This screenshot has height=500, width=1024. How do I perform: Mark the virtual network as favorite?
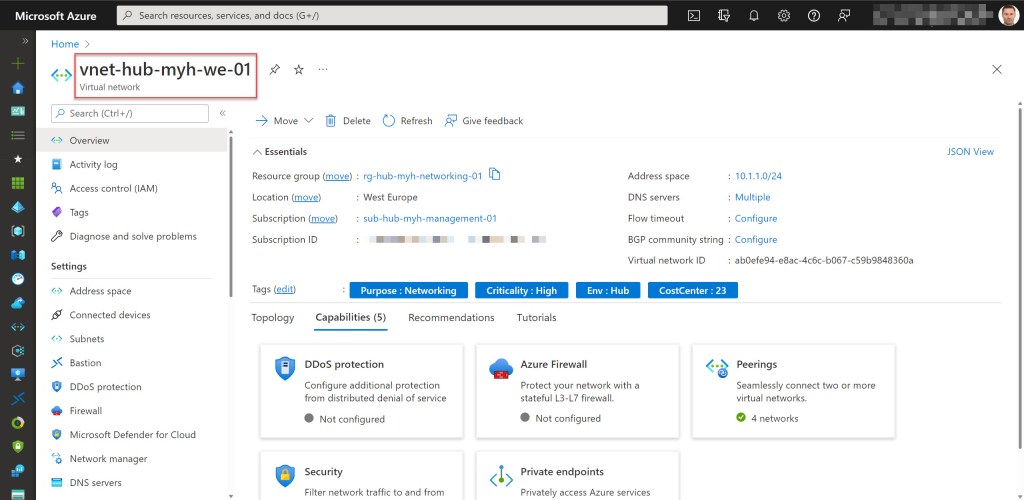(298, 69)
